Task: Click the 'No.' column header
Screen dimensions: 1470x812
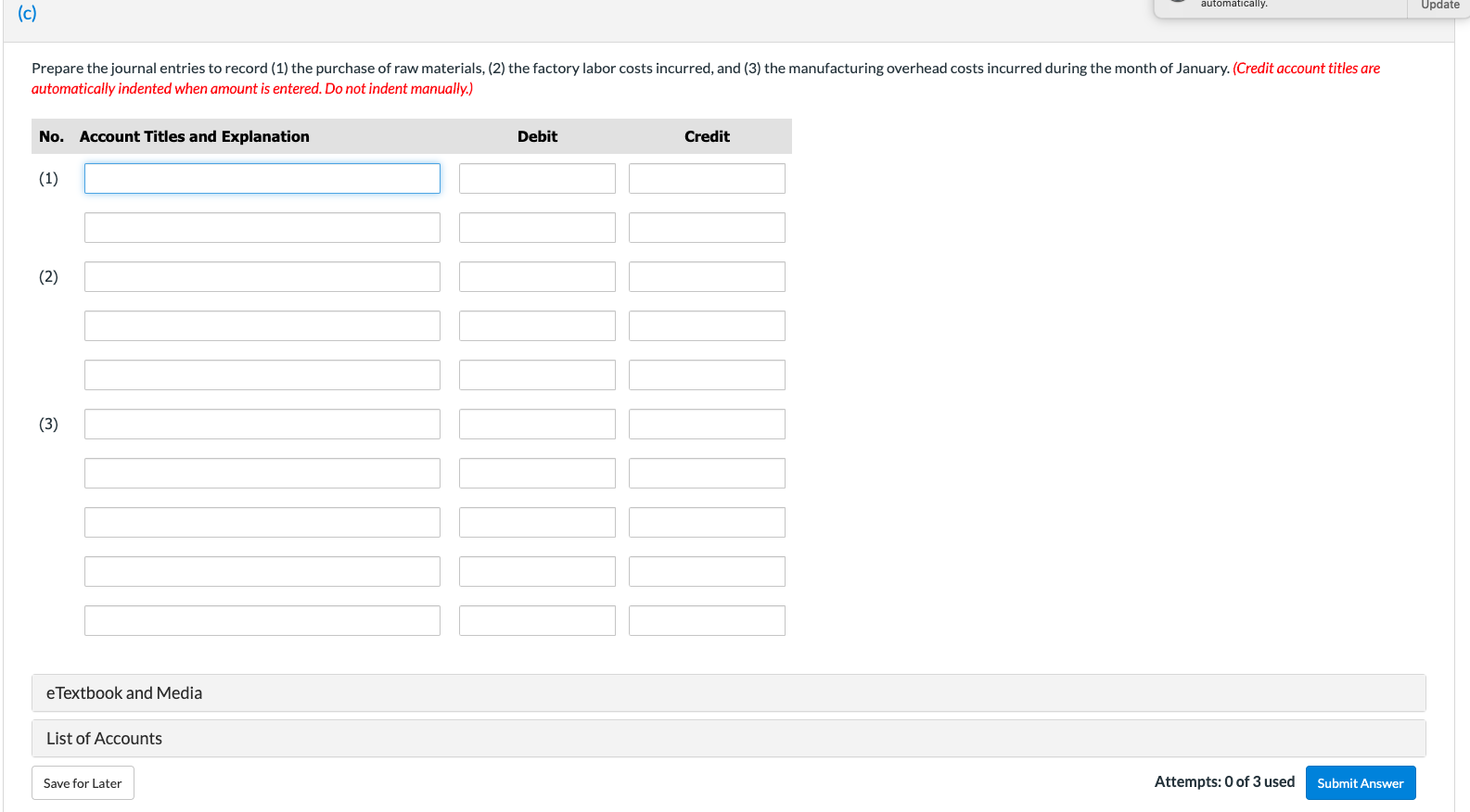Action: 52,136
